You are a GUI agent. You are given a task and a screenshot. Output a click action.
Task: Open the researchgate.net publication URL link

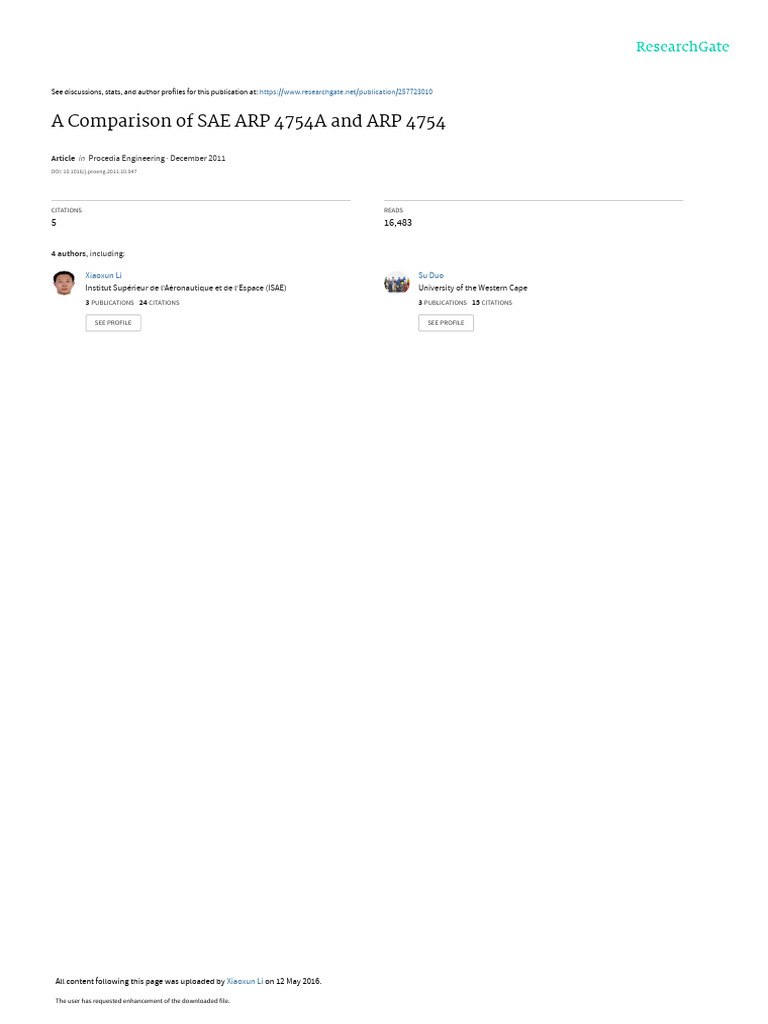[346, 92]
